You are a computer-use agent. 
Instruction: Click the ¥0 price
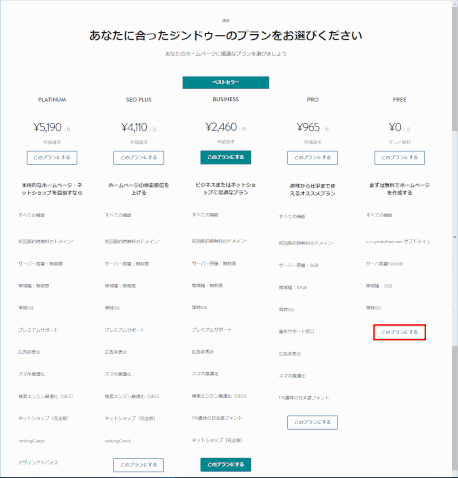click(395, 127)
